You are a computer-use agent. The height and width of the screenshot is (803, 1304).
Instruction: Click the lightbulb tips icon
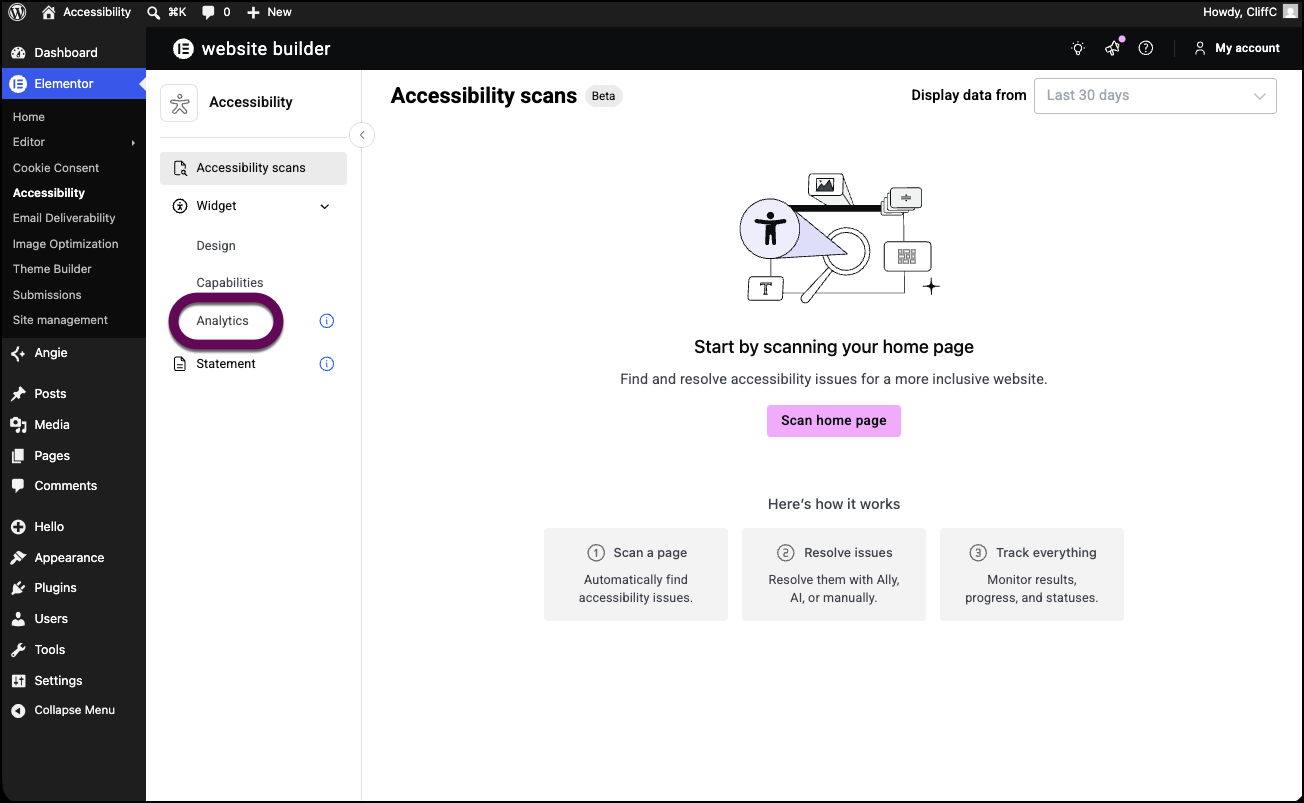1078,48
